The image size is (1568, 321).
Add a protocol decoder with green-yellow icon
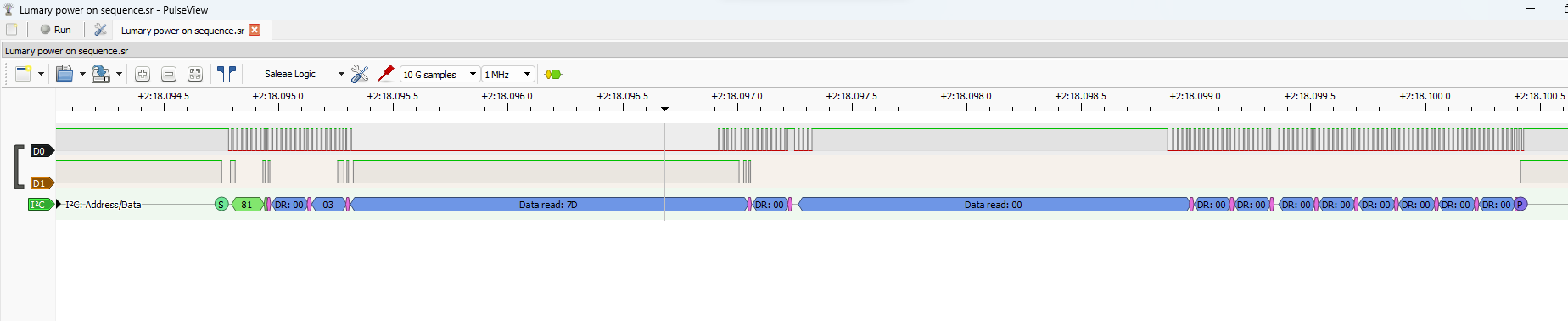553,75
